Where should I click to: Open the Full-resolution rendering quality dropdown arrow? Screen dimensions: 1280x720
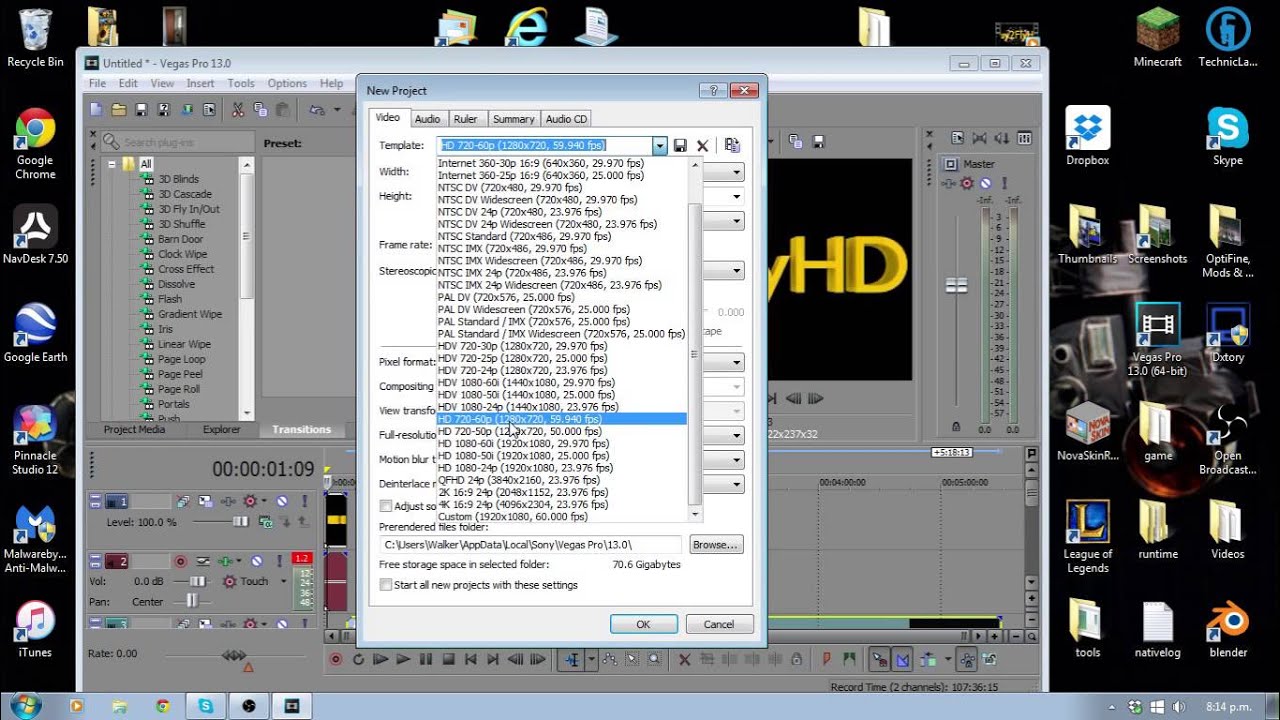(737, 435)
